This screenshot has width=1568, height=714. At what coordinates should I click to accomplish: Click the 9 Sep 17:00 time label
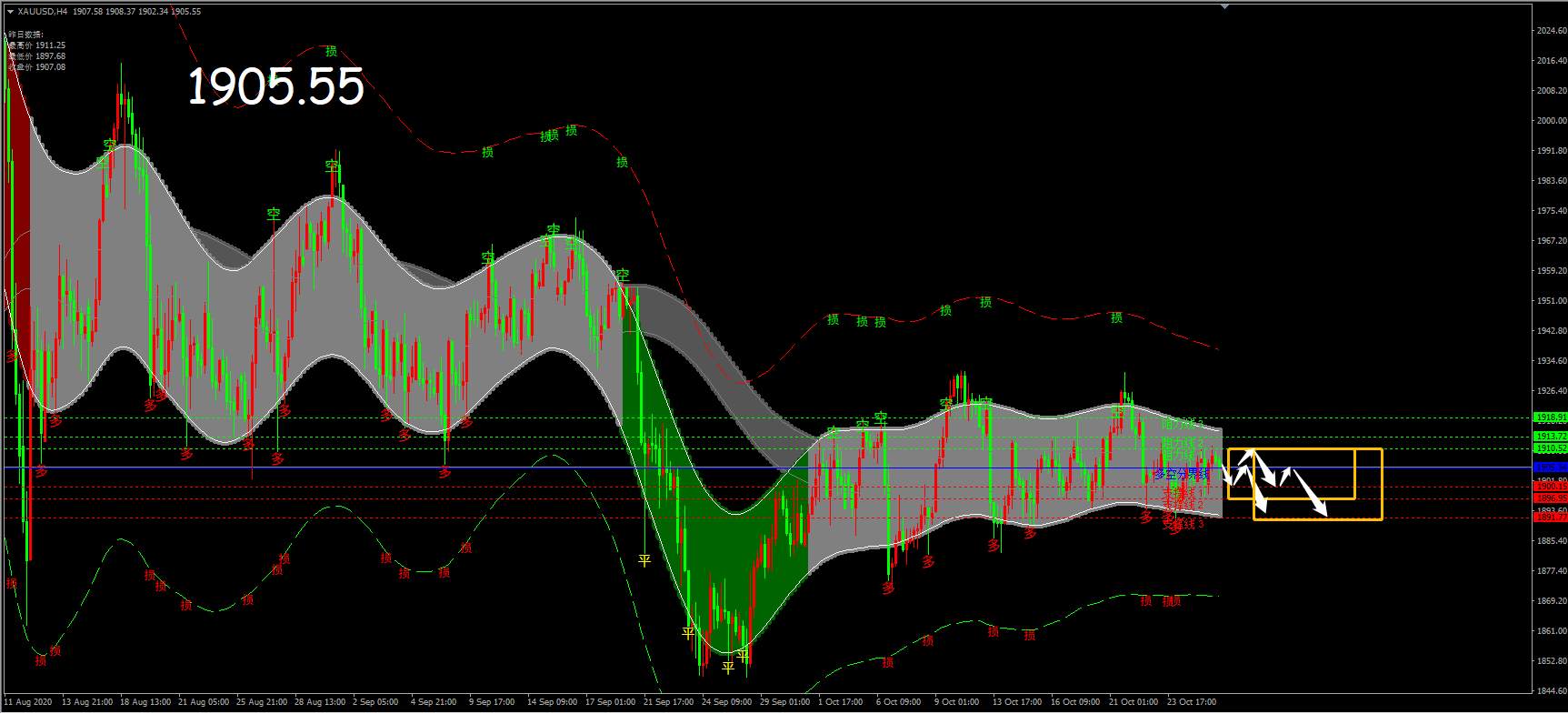click(492, 702)
